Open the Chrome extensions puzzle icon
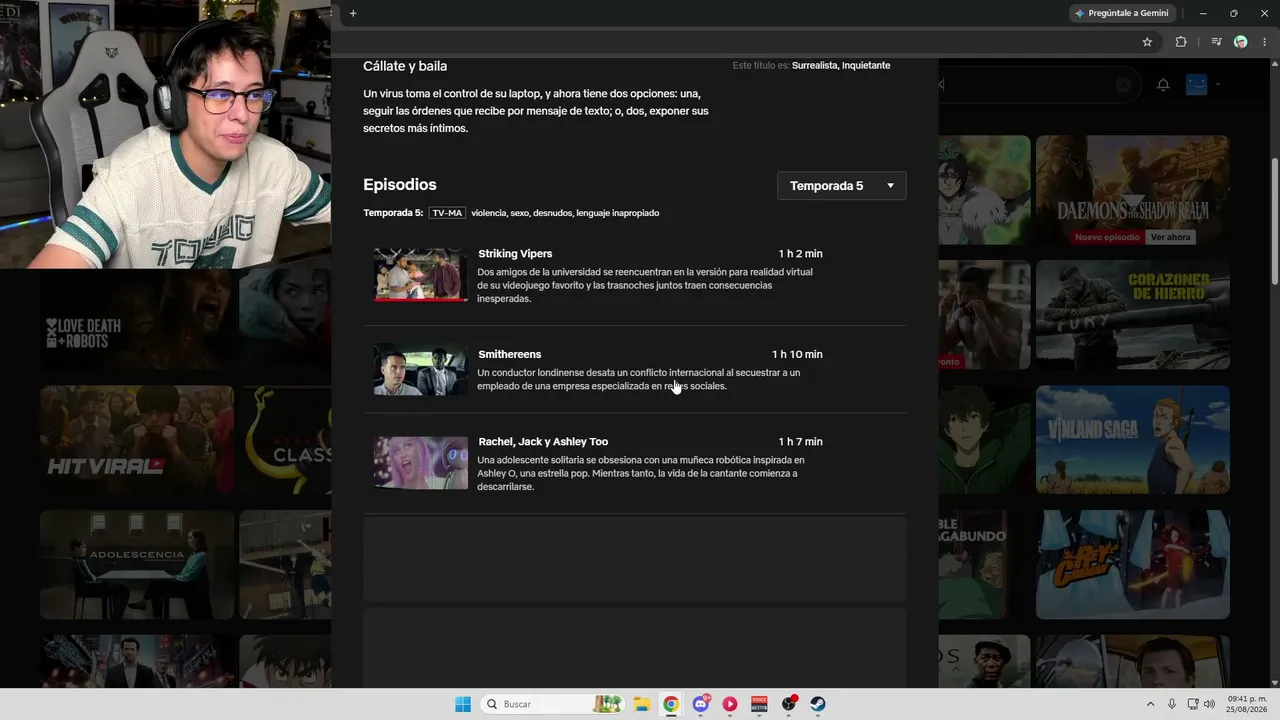The image size is (1280, 720). (1181, 42)
